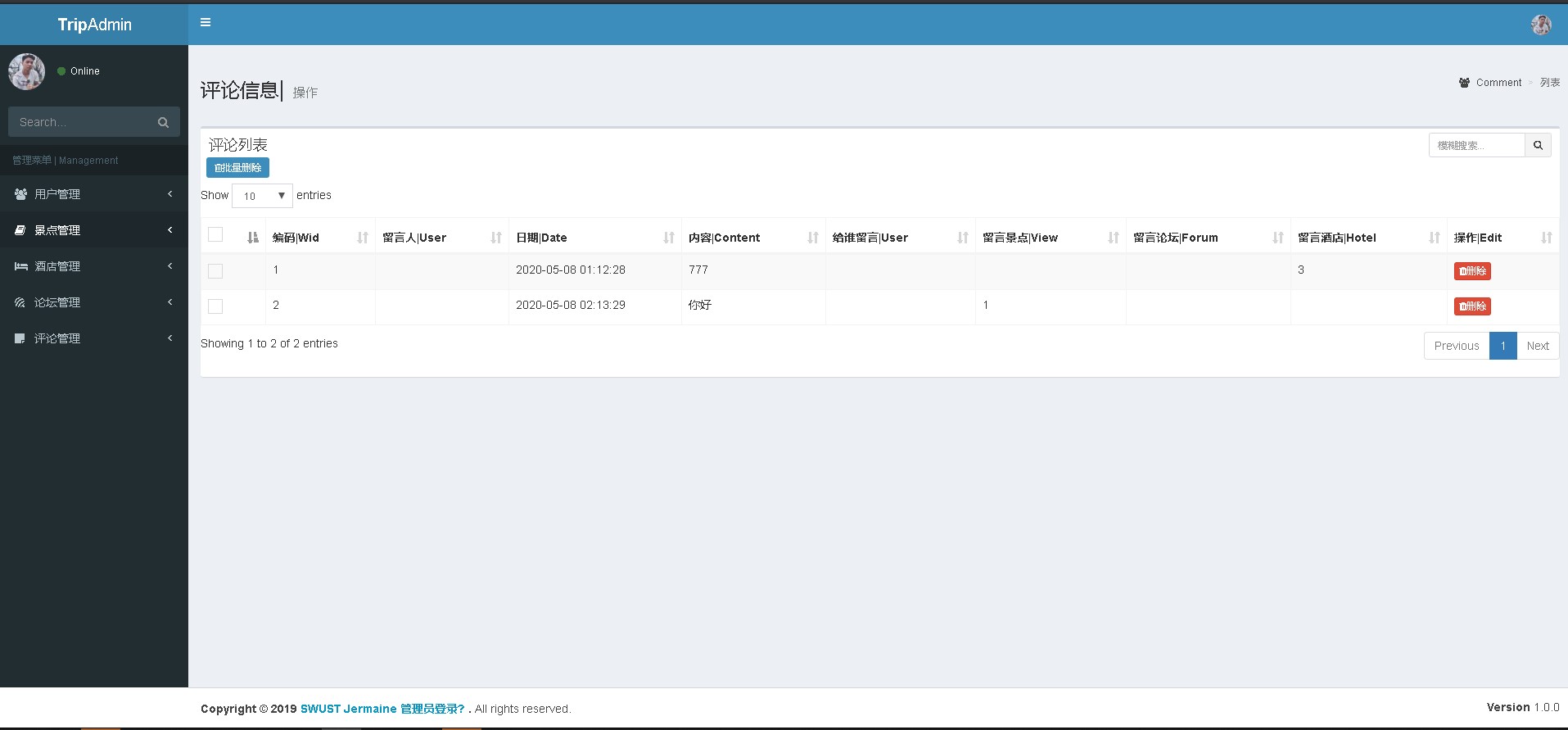Sort by 内容|Content column sort icon
The image size is (1568, 730).
pyautogui.click(x=812, y=238)
